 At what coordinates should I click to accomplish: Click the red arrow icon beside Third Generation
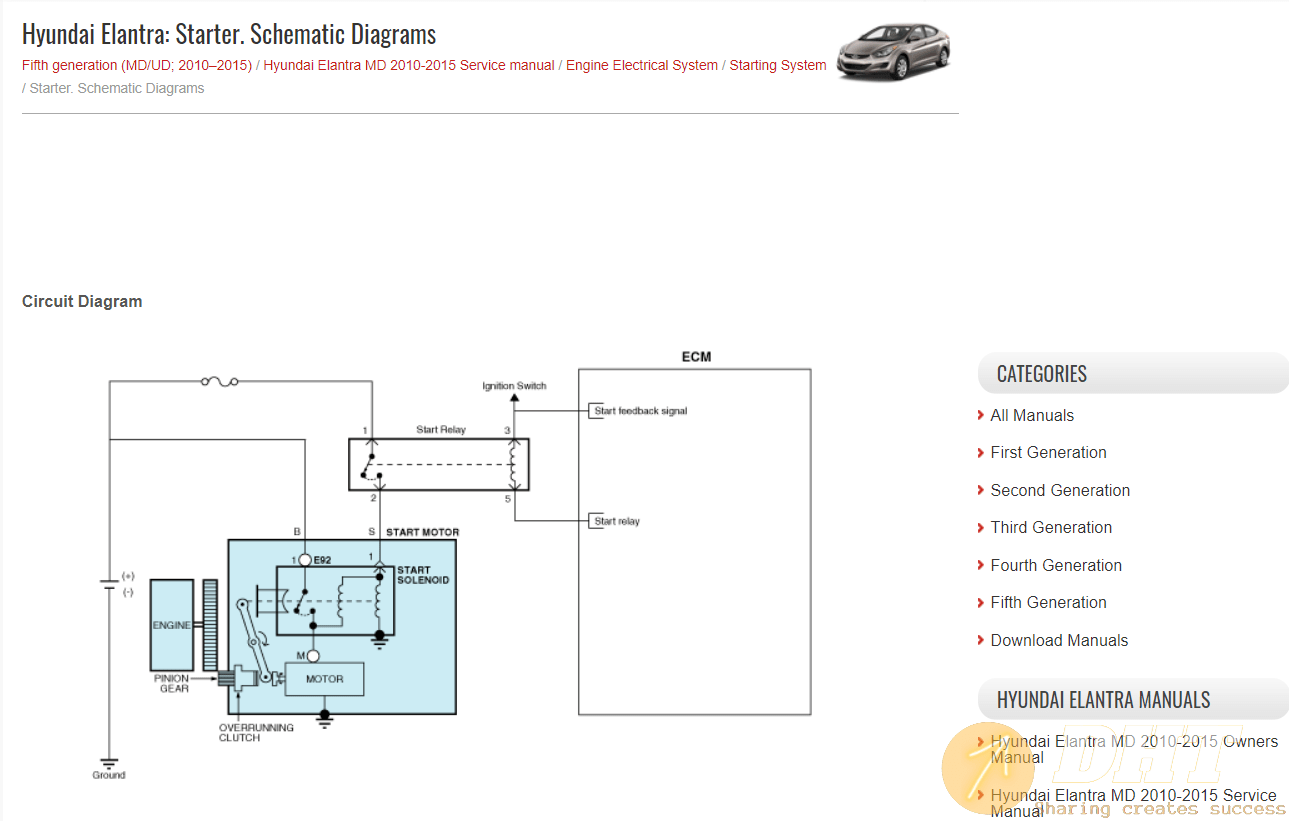coord(980,527)
